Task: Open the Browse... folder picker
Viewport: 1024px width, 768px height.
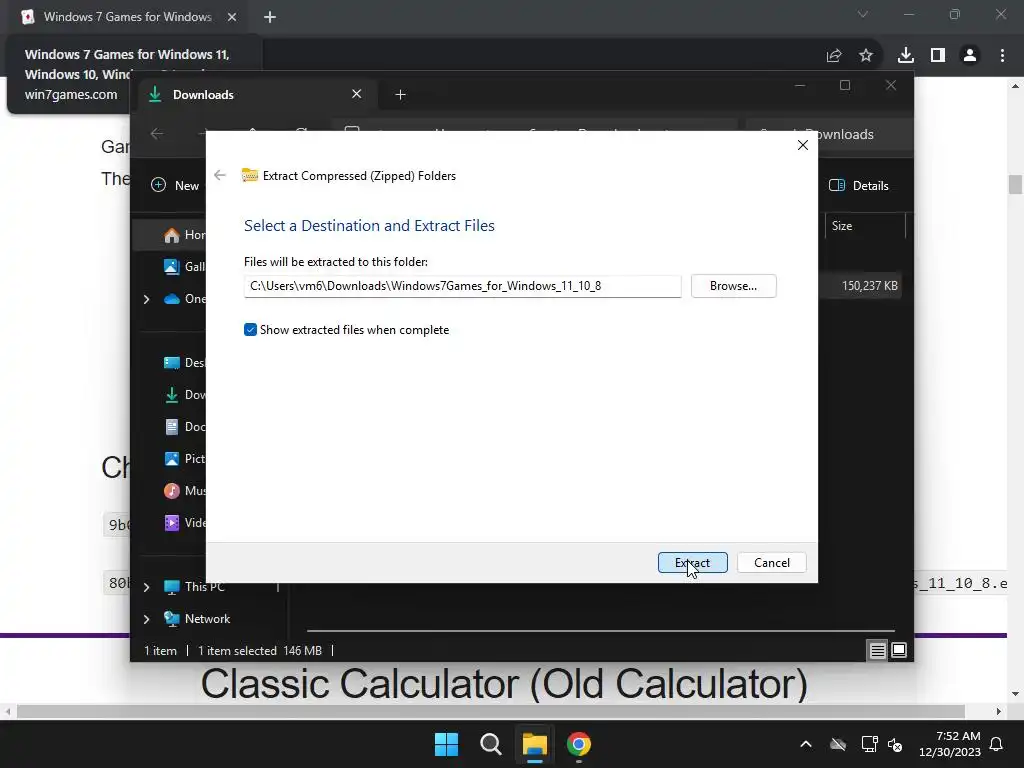Action: pos(733,285)
